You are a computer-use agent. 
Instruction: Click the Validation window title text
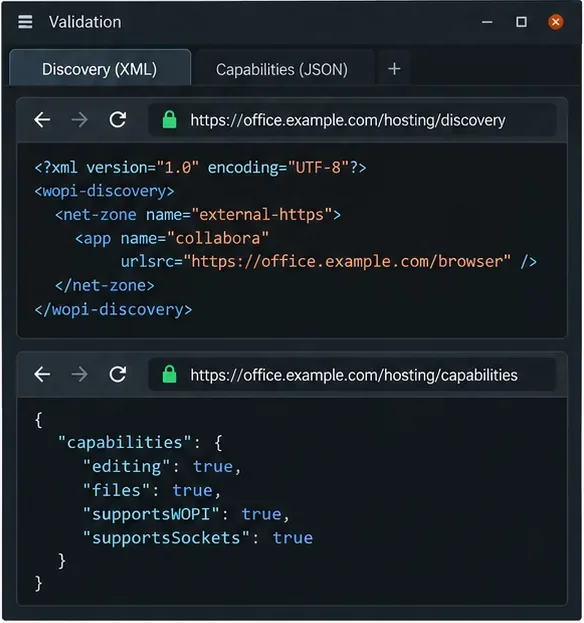point(85,22)
